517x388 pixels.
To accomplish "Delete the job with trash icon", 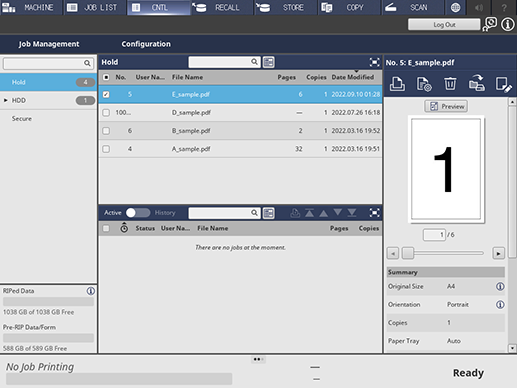I will click(x=450, y=84).
